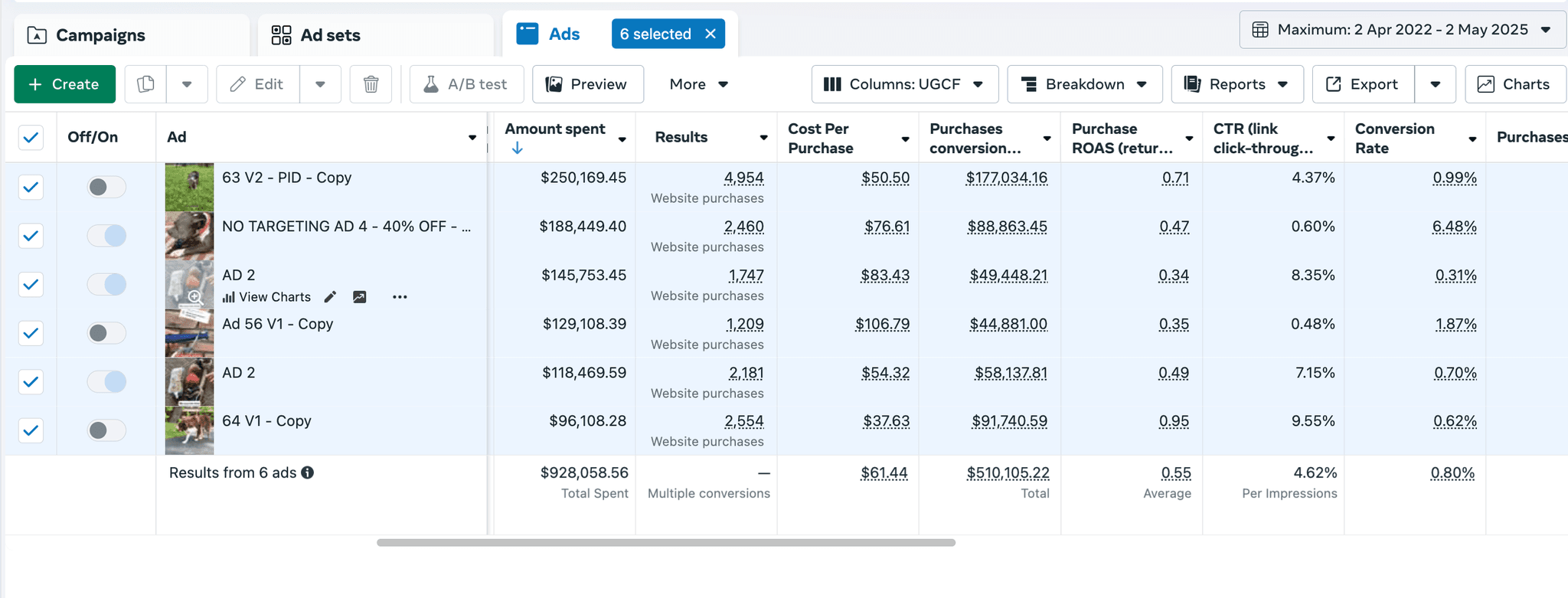
Task: Delete selected ads with trash icon
Action: [x=371, y=84]
